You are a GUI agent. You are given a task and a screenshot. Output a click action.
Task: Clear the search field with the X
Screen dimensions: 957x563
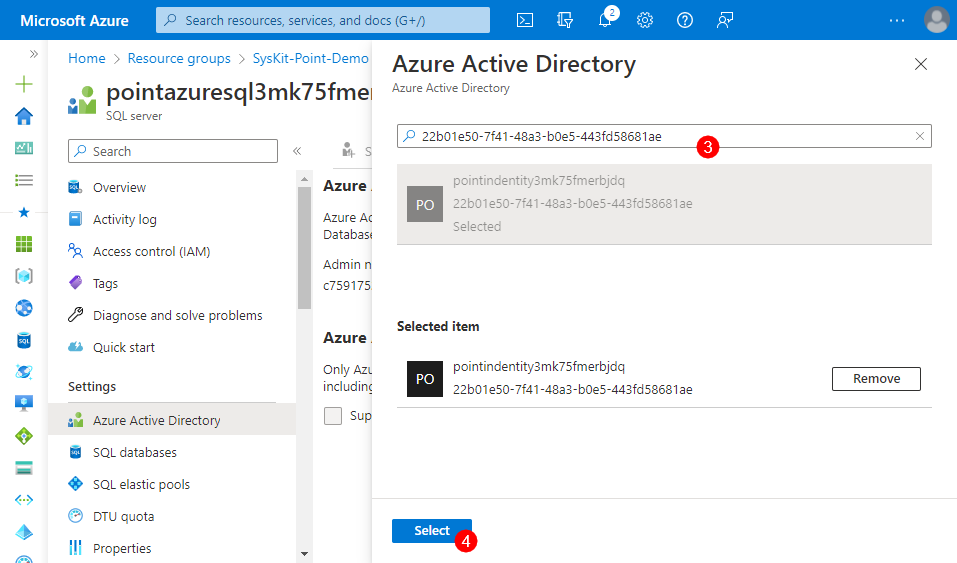pos(920,136)
